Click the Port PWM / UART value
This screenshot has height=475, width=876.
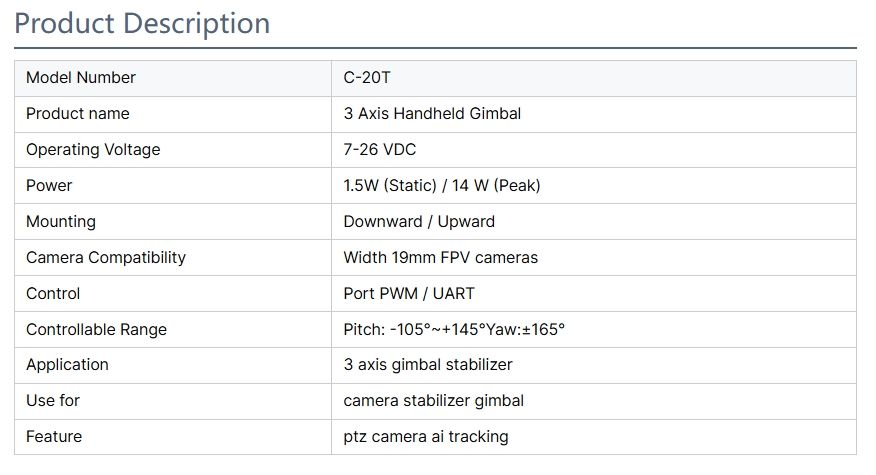(409, 294)
